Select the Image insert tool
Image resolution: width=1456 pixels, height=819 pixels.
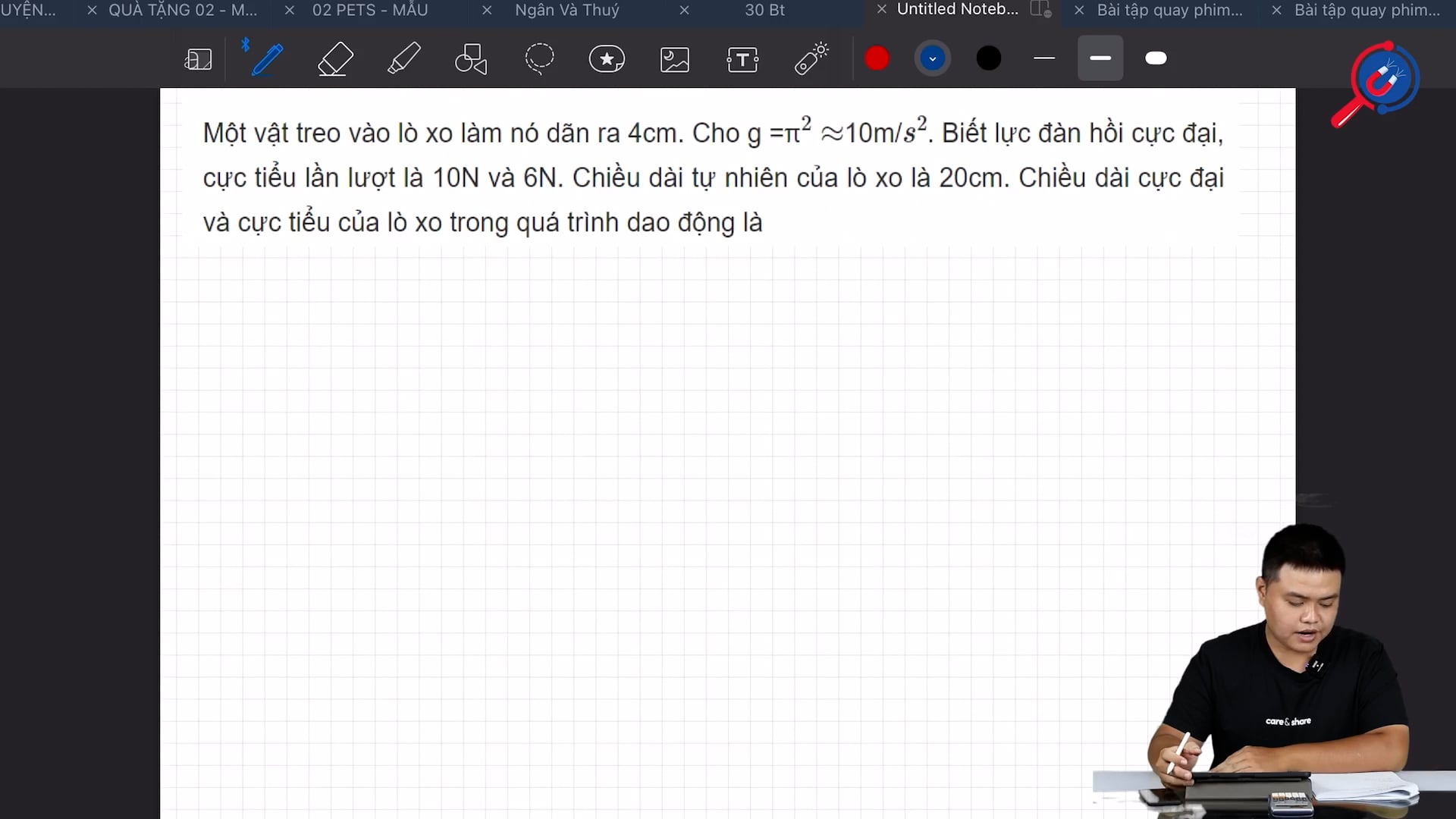click(x=675, y=59)
